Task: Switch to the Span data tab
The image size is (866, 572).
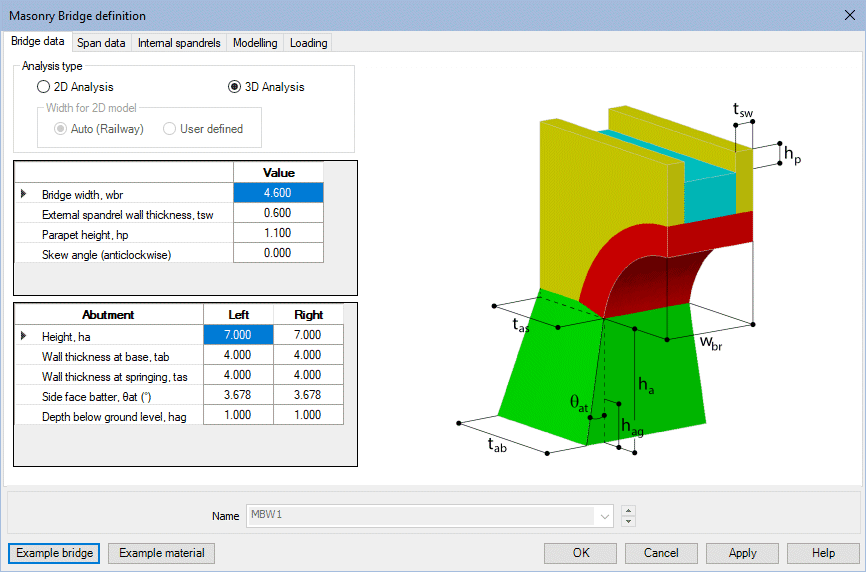Action: point(101,43)
